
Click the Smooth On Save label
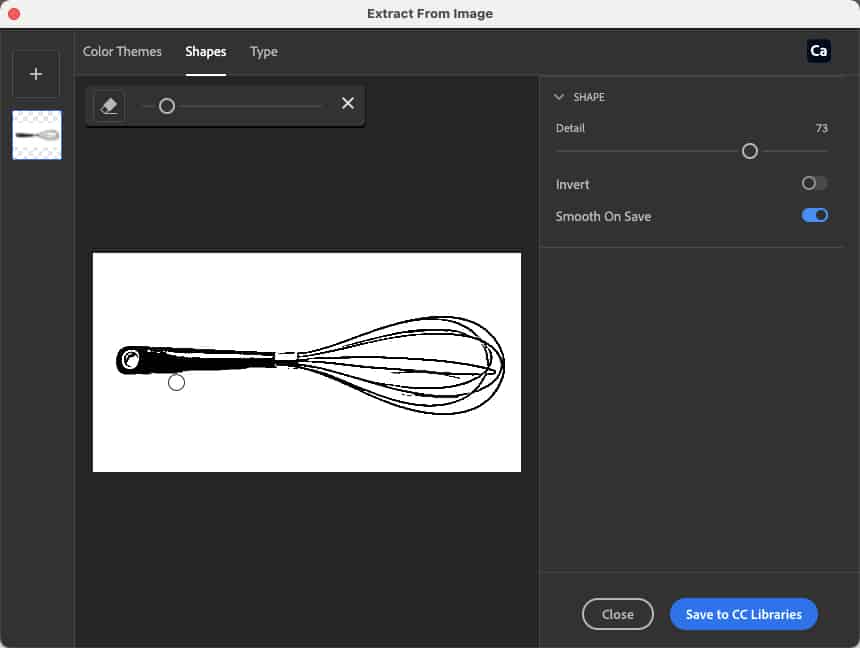(x=603, y=217)
